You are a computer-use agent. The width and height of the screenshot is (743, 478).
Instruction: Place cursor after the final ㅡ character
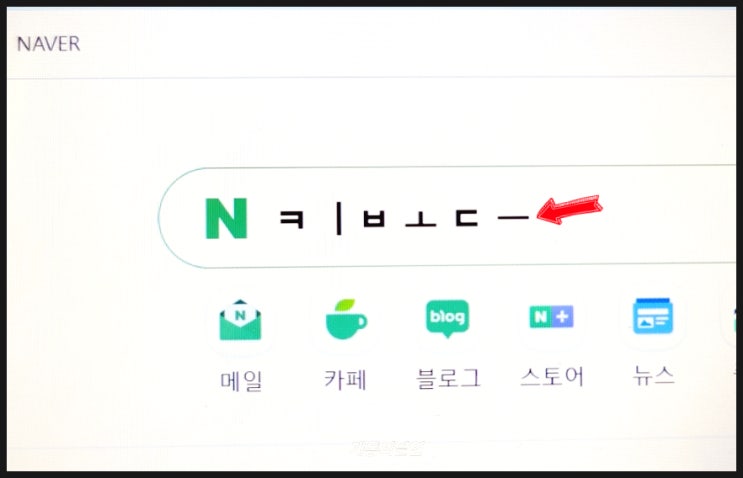coord(532,217)
